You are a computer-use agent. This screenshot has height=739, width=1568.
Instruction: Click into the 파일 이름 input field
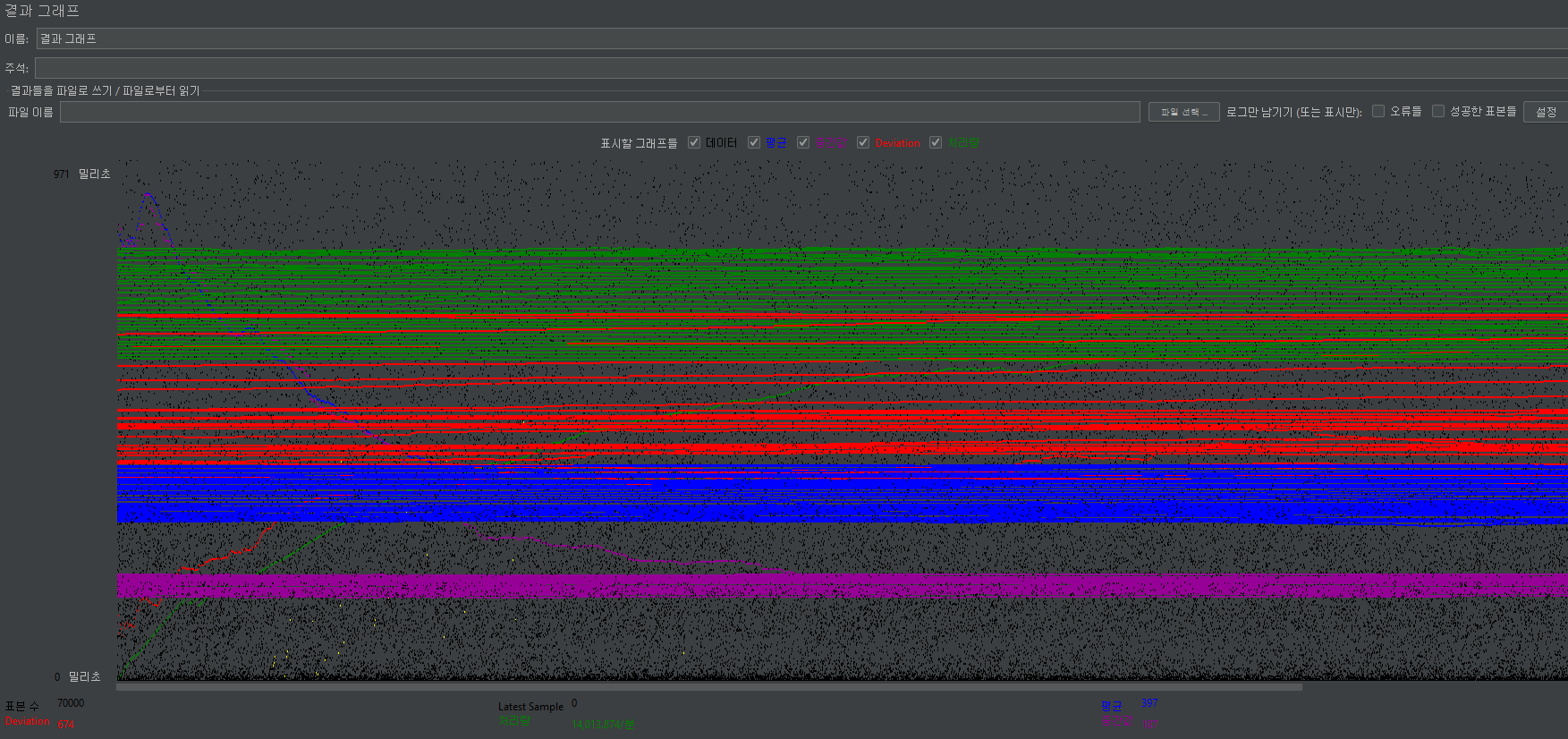tap(600, 112)
